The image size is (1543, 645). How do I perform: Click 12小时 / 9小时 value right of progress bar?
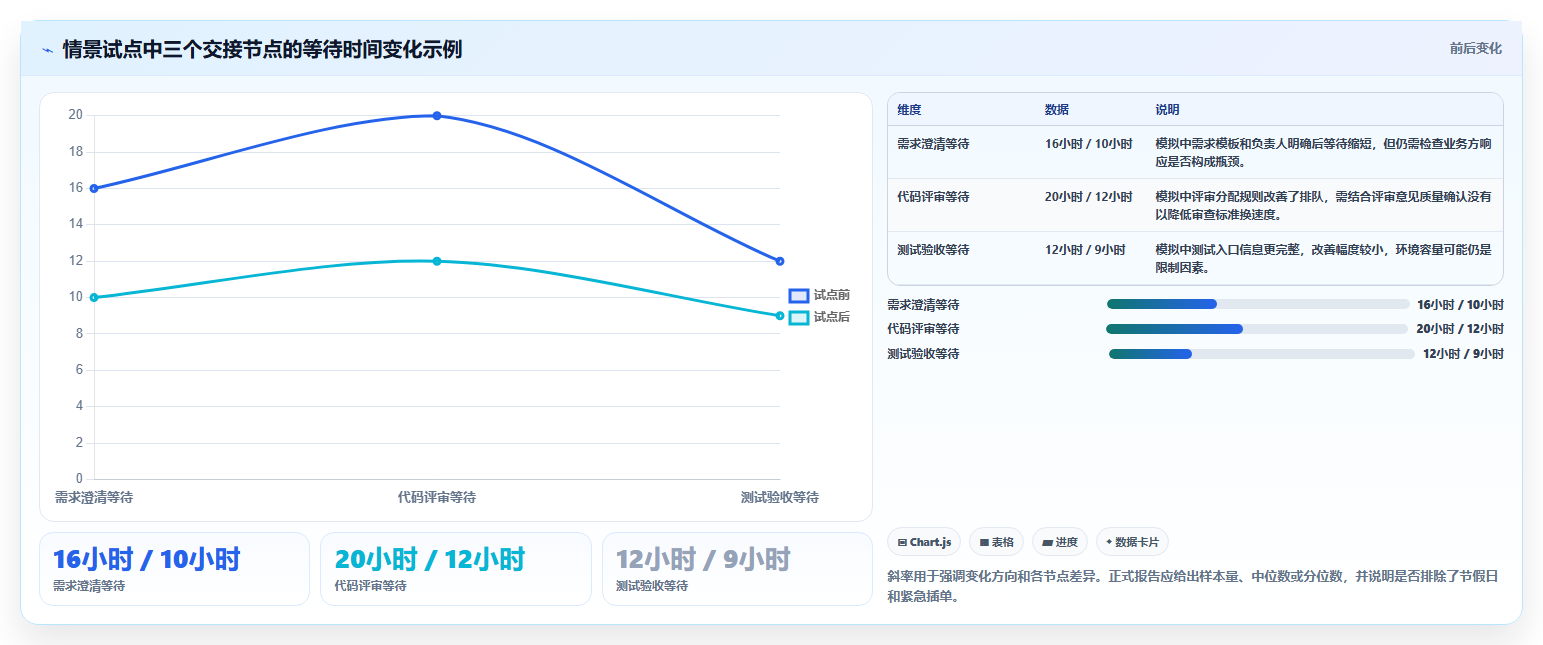pos(1463,354)
